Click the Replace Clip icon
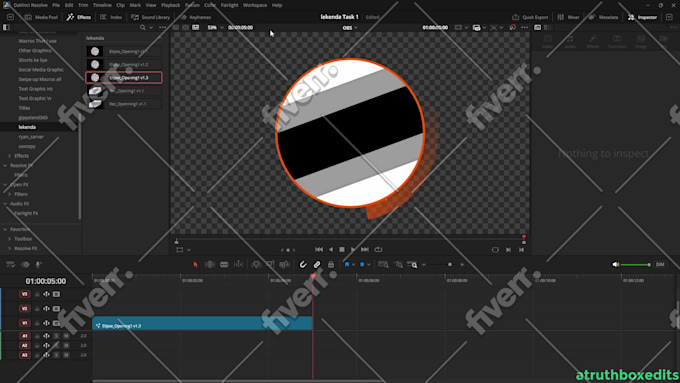680x383 pixels. [284, 264]
